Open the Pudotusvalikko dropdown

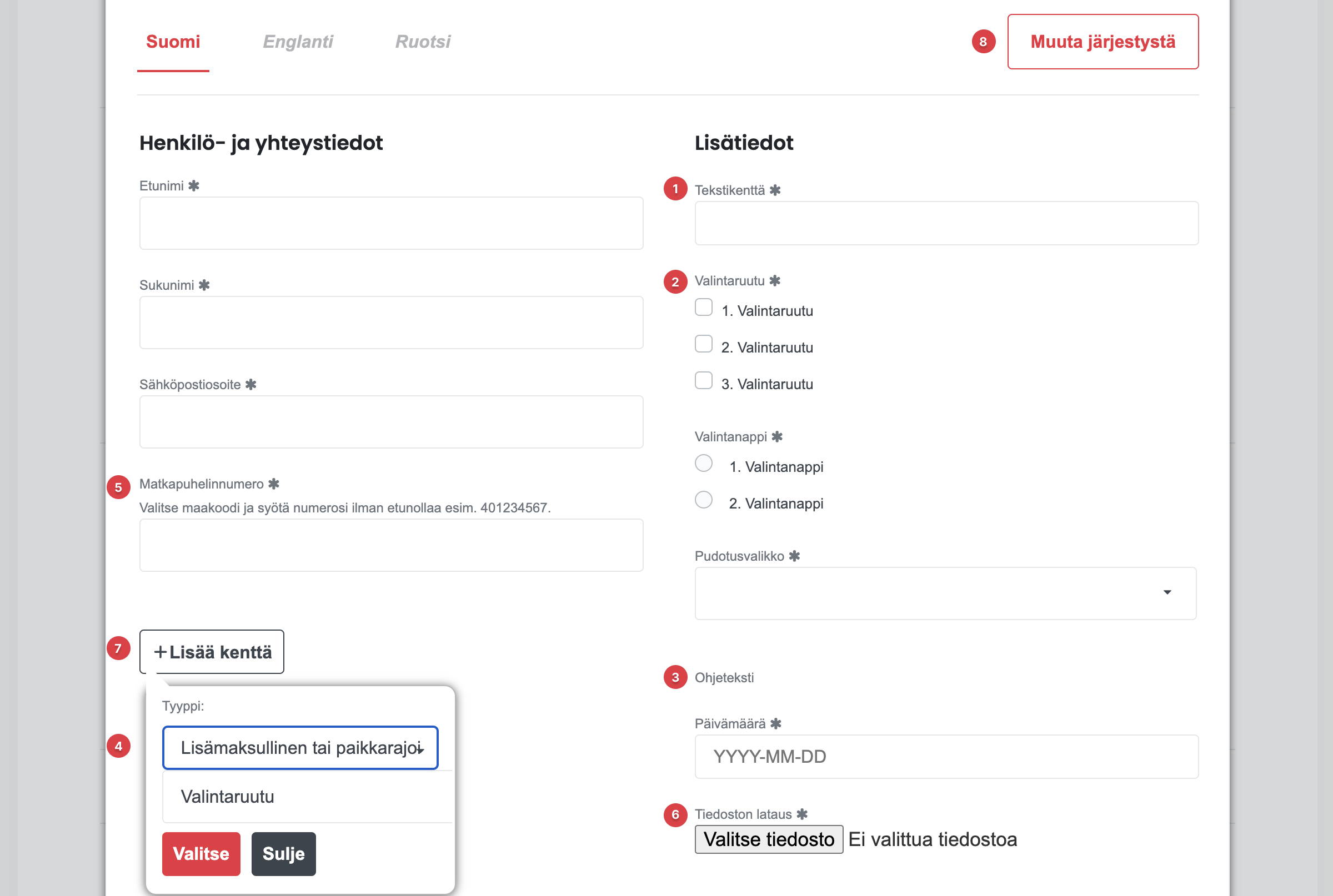pyautogui.click(x=945, y=593)
